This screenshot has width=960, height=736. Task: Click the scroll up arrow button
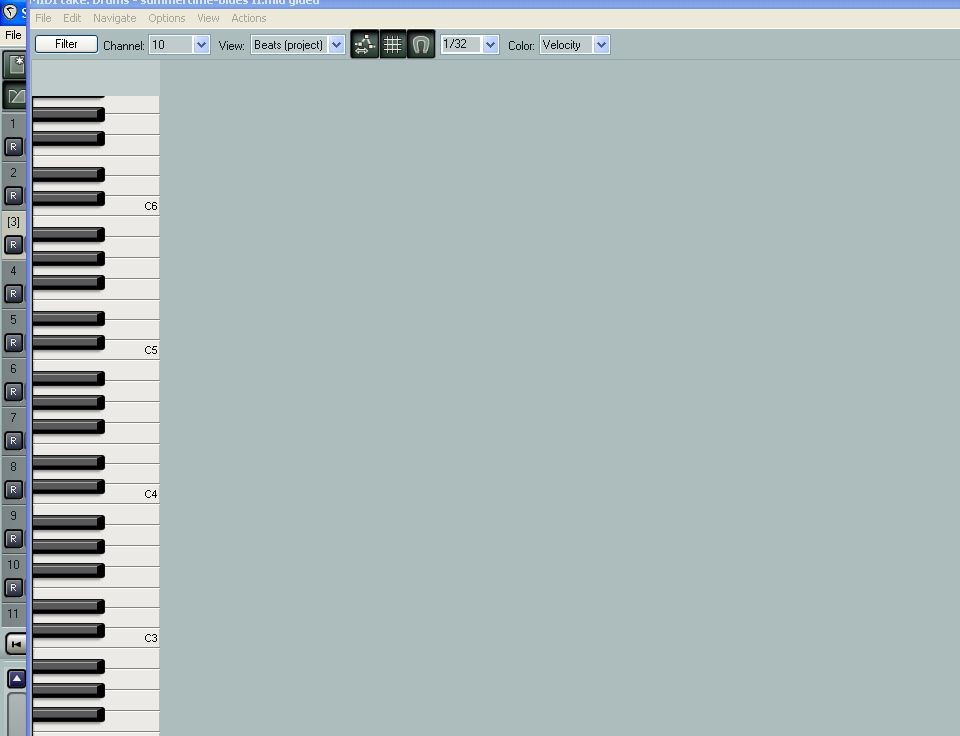tap(17, 679)
